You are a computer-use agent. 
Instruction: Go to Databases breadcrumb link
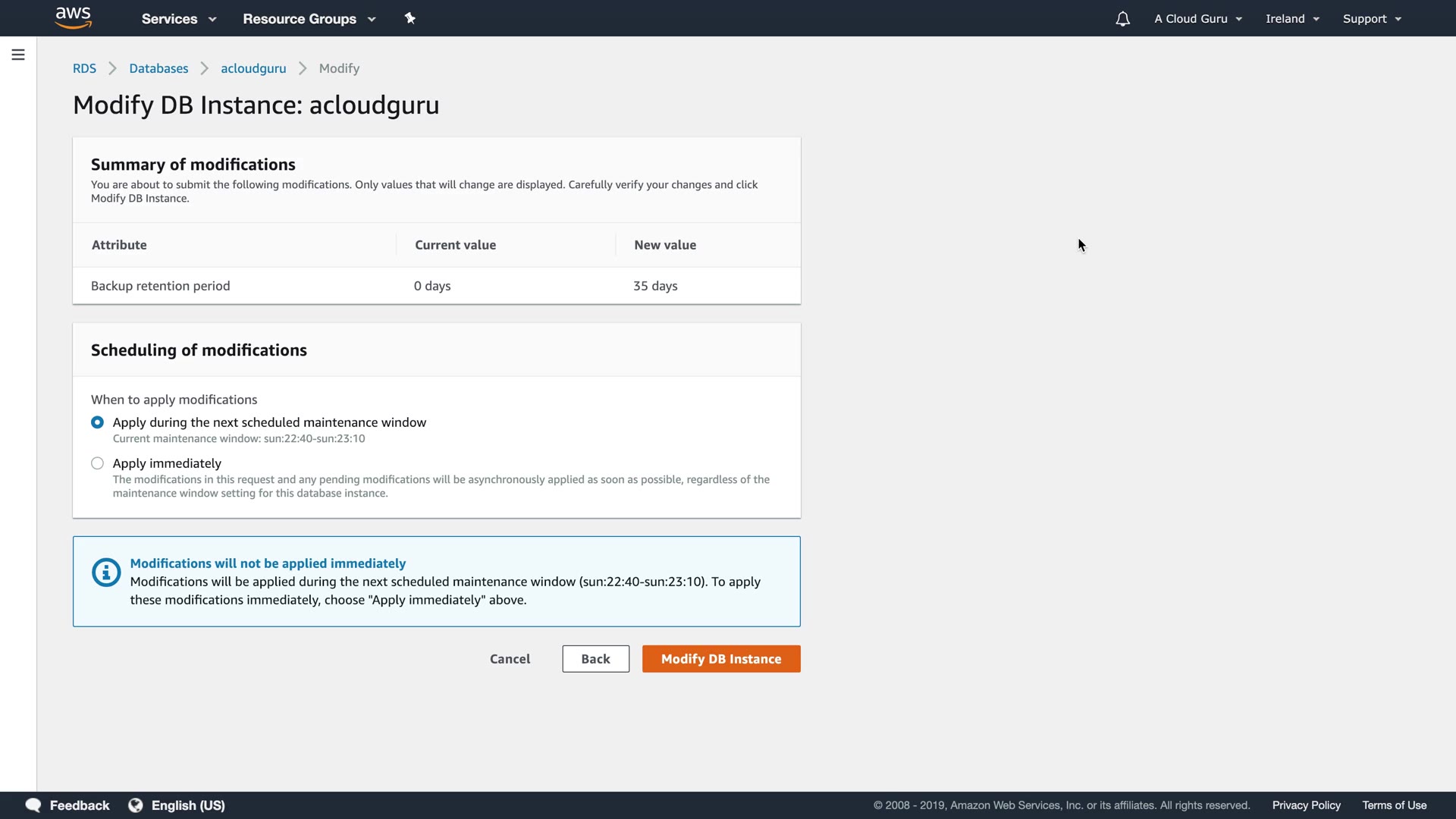click(x=158, y=68)
